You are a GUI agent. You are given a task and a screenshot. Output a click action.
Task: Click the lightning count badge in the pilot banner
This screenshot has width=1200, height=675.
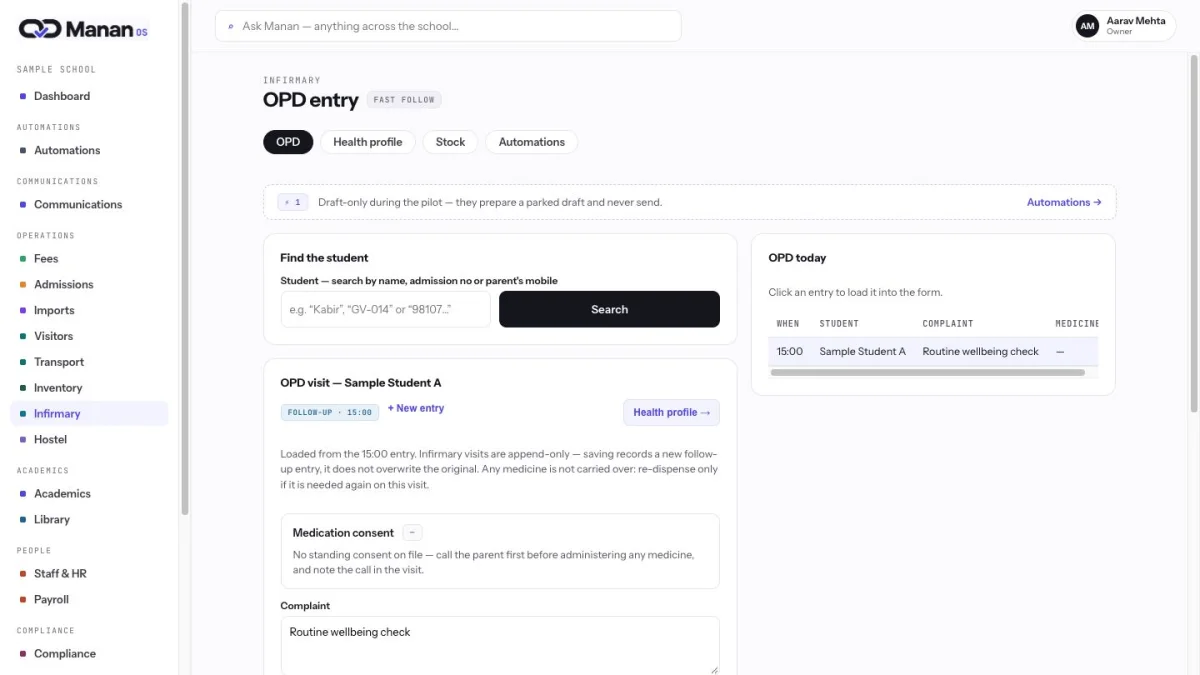pyautogui.click(x=293, y=202)
